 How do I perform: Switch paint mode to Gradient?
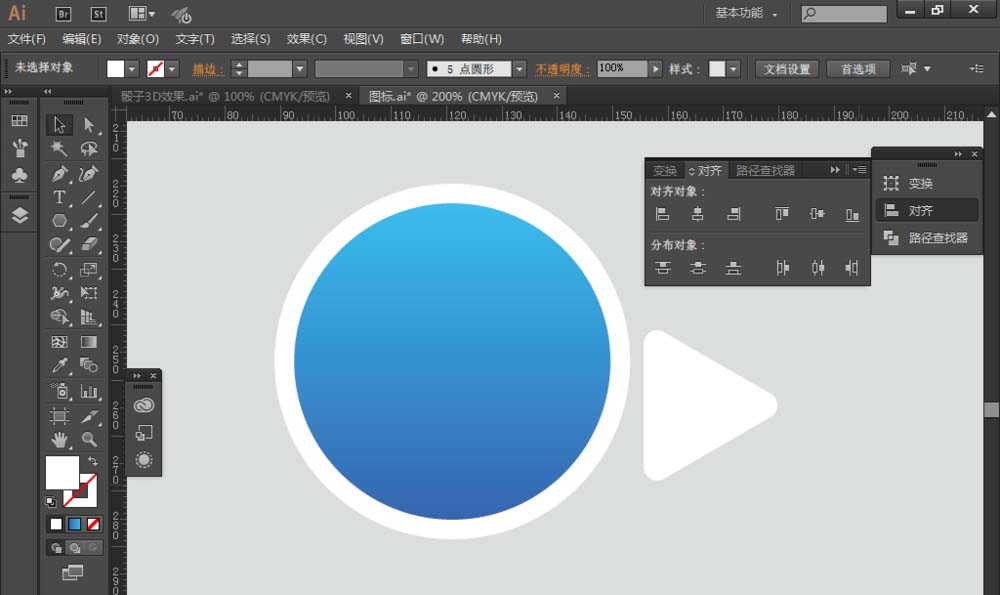click(75, 524)
